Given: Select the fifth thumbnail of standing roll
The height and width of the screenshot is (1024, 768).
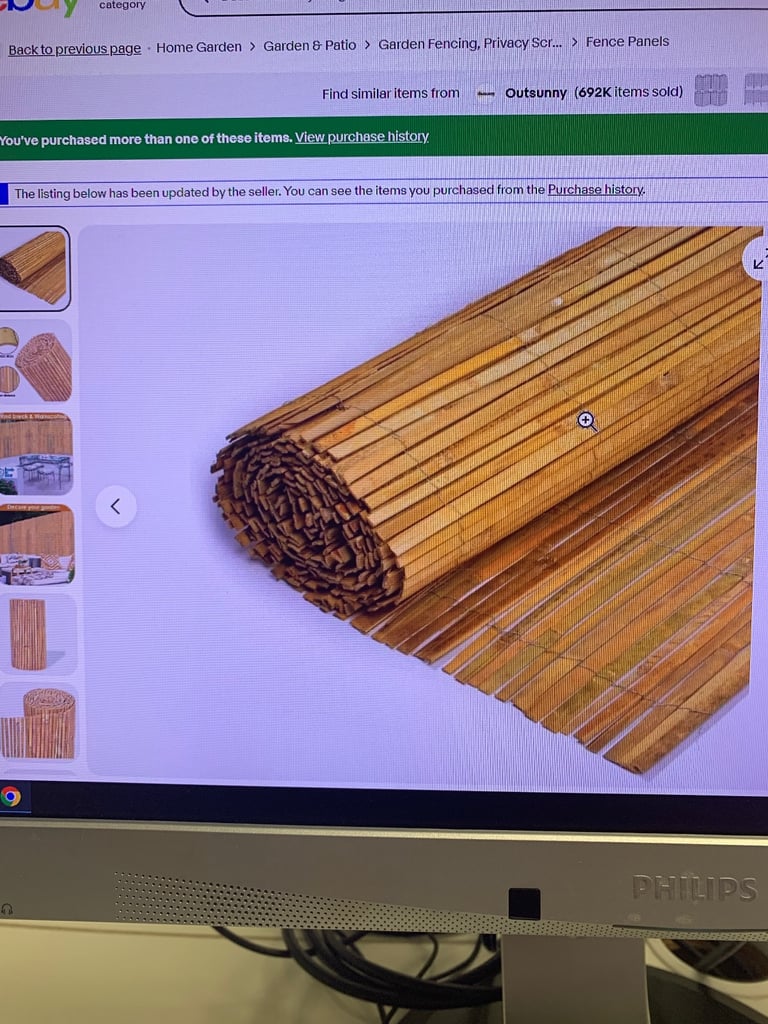Looking at the screenshot, I should tap(37, 634).
